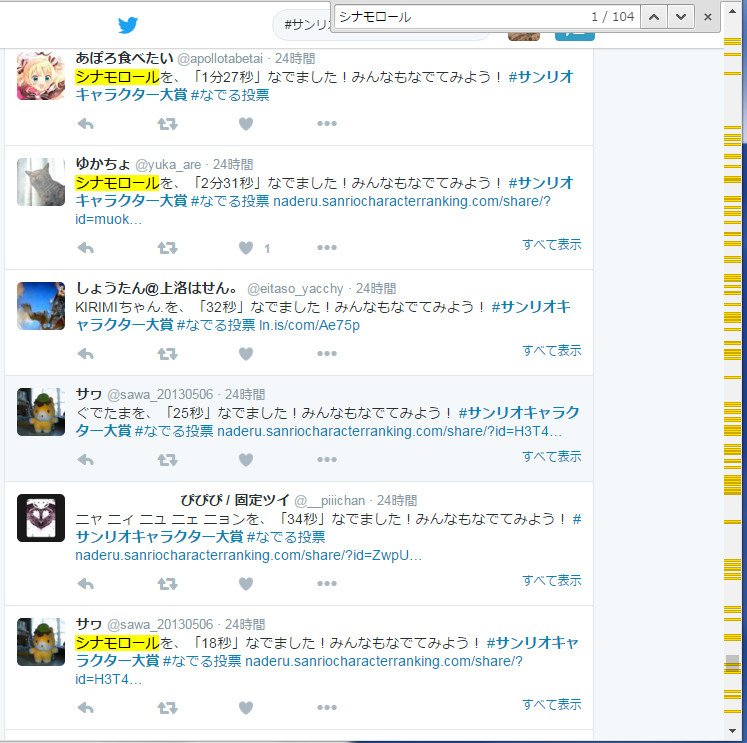The image size is (747, 743).
Task: Like sawa's シナモロール 18秒 tweet
Action: 246,708
